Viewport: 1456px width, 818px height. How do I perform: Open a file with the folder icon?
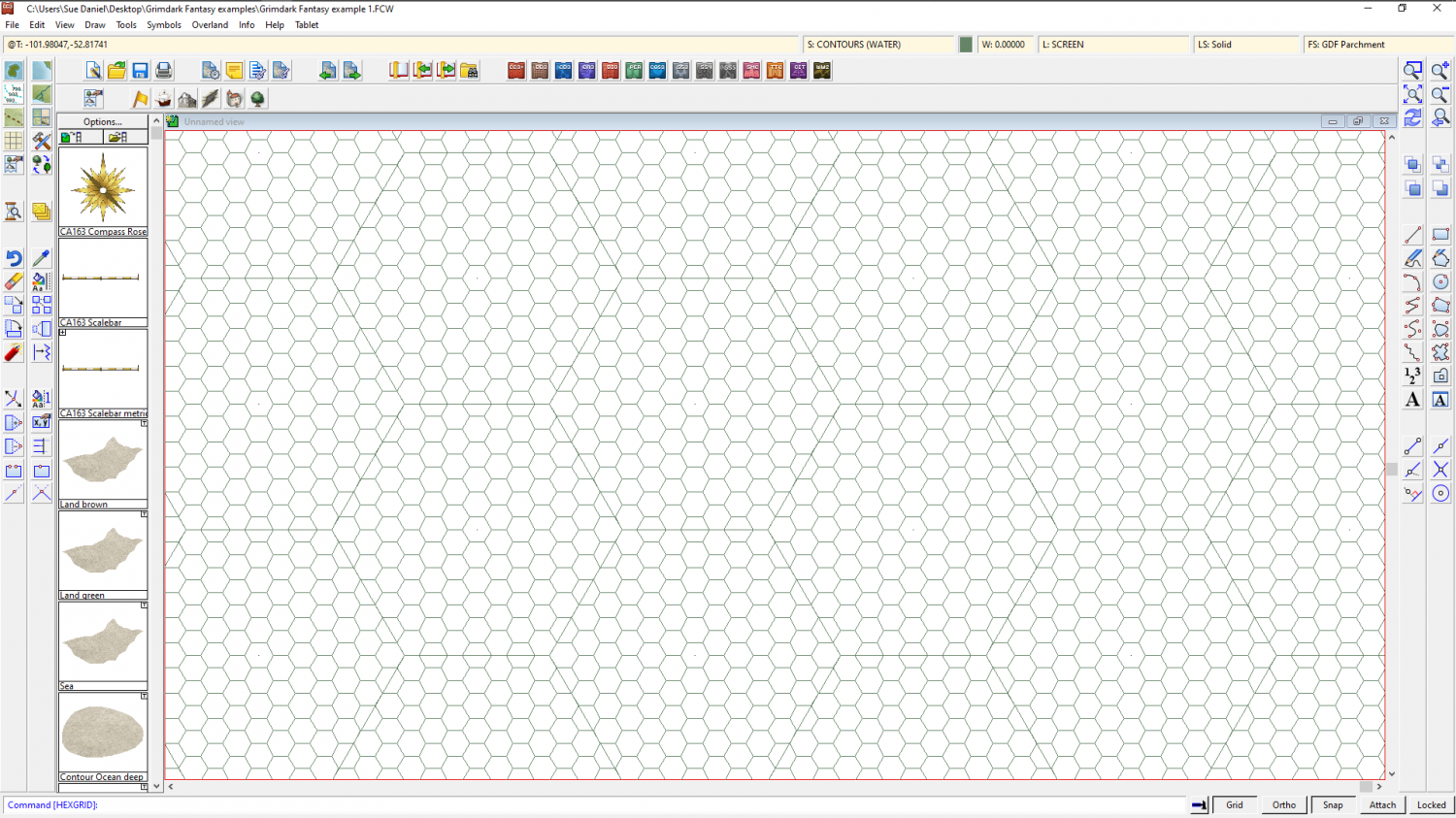point(116,71)
